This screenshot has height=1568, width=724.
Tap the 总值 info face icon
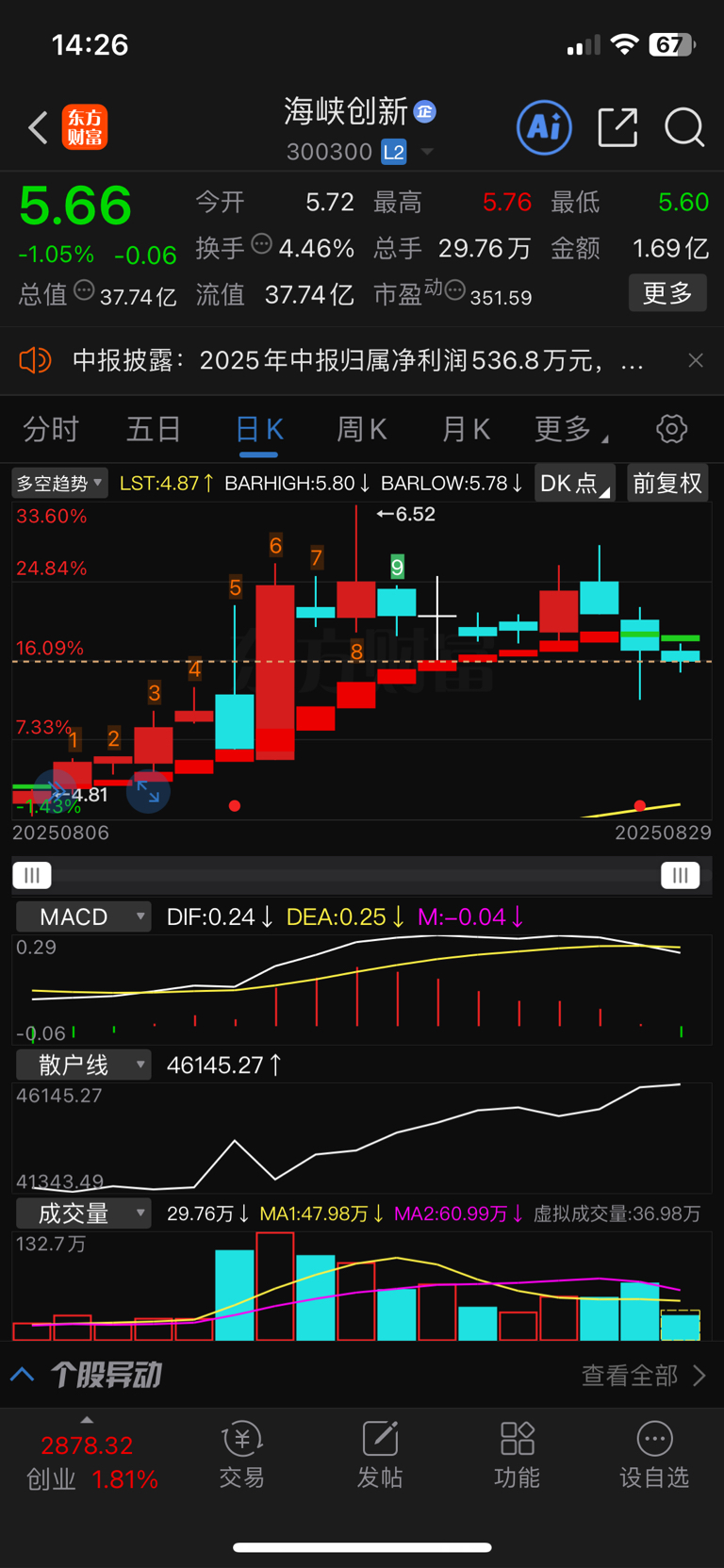[84, 290]
